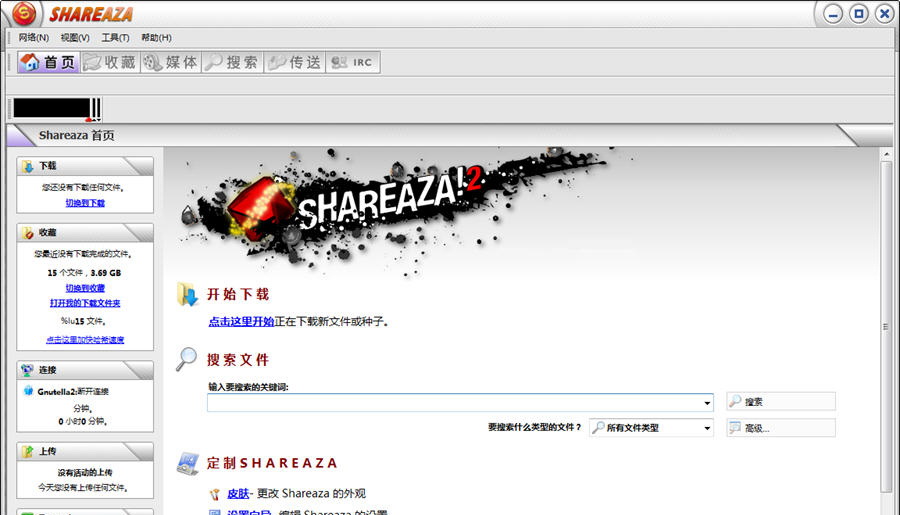
Task: Open the 视图(V) menu
Action: 75,37
